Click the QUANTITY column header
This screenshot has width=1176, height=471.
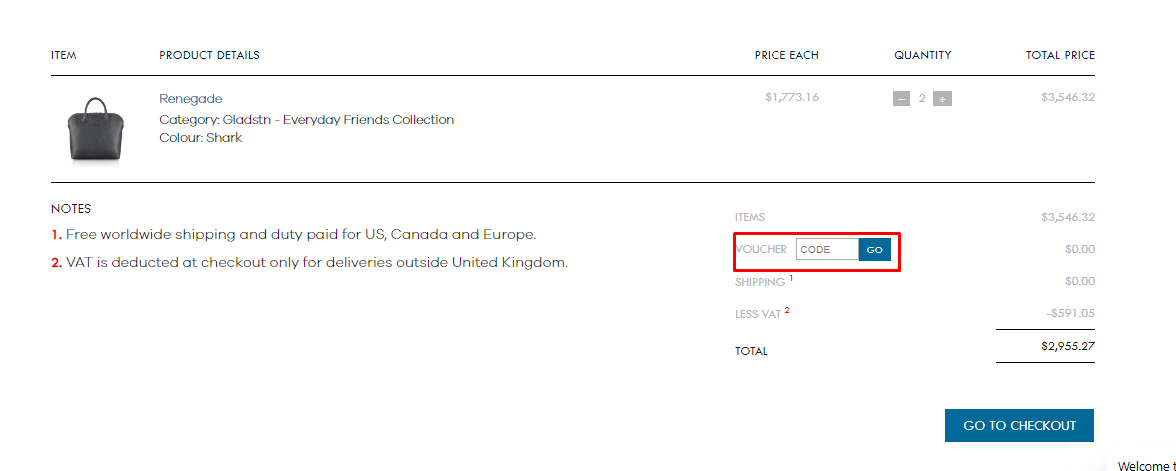(922, 56)
